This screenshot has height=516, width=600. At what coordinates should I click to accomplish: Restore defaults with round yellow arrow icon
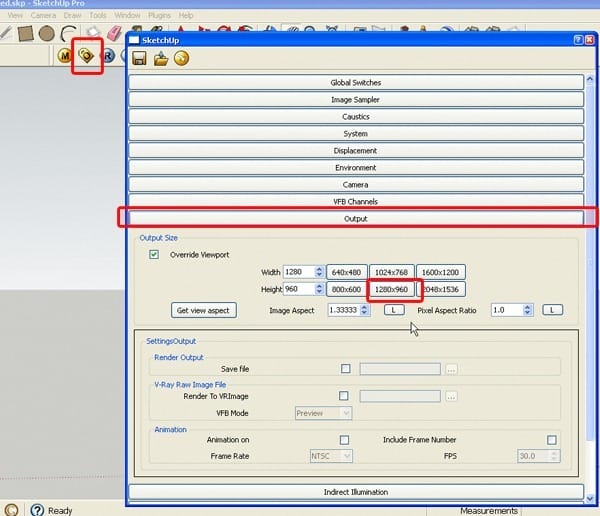pyautogui.click(x=181, y=59)
